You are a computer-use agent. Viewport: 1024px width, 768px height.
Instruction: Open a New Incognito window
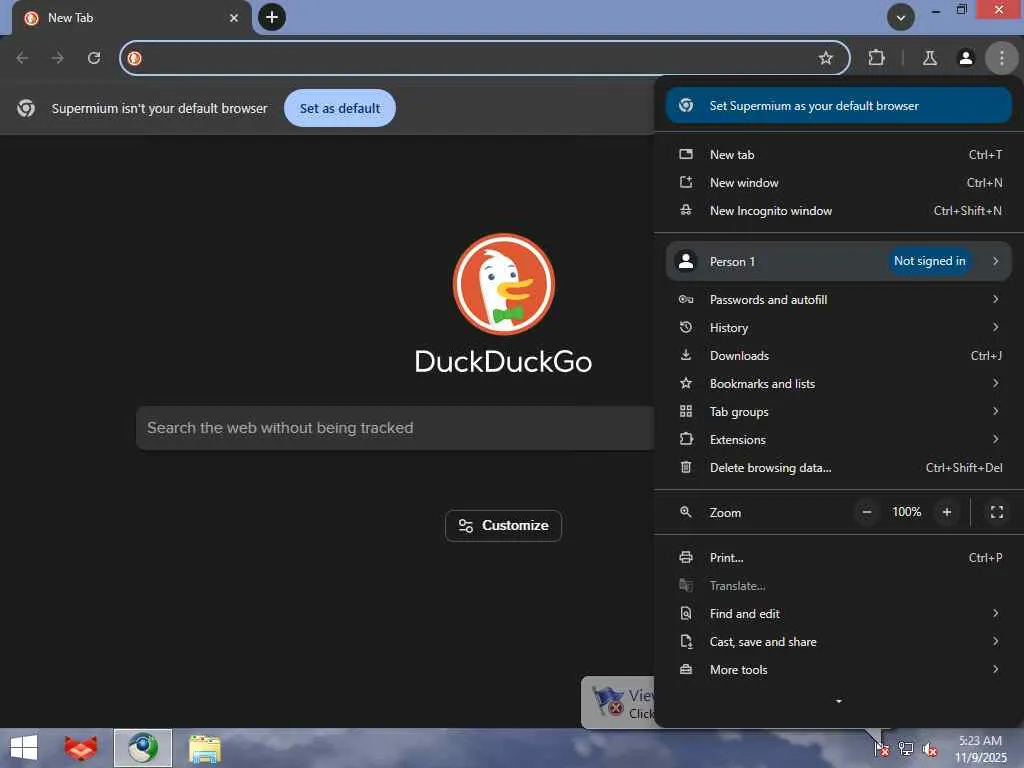point(839,211)
